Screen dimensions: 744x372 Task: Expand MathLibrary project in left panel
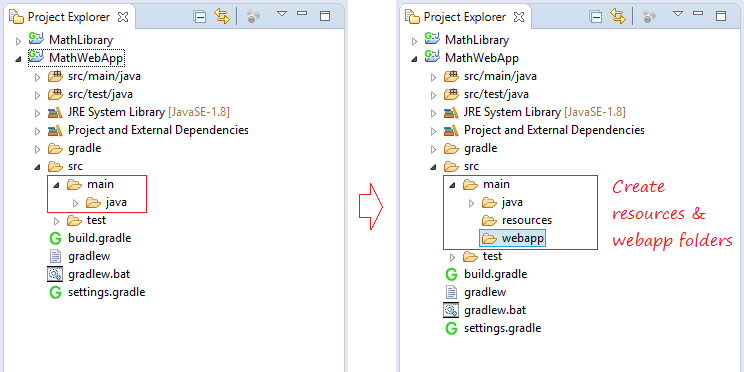coord(19,41)
